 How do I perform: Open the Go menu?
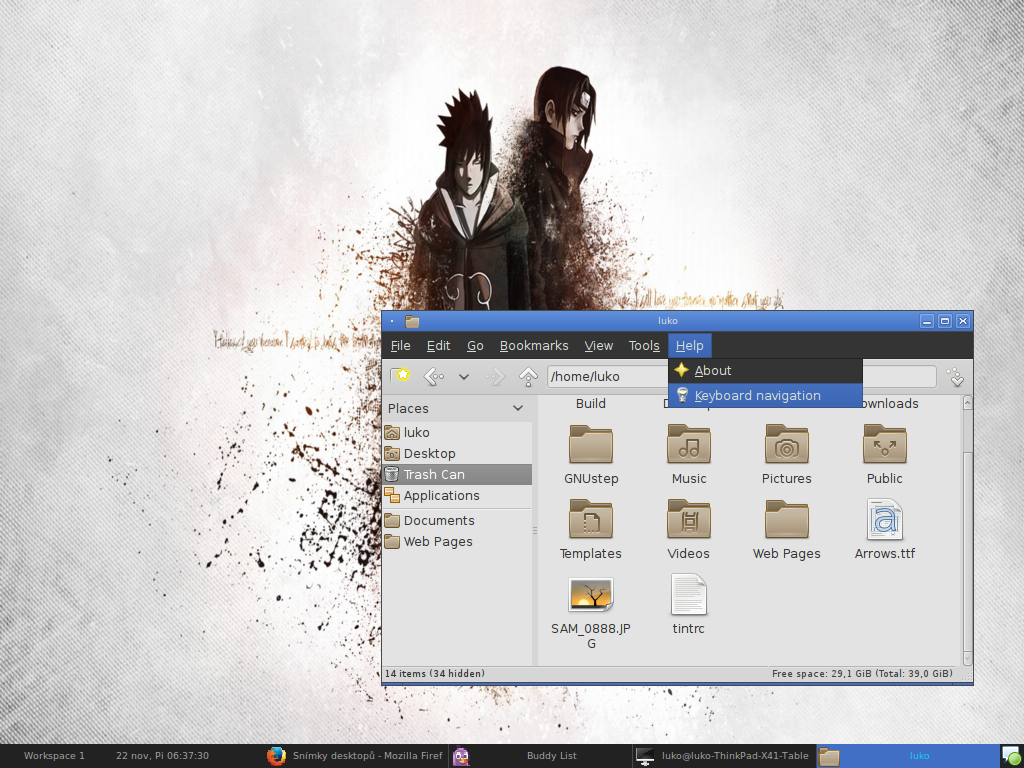pos(475,345)
